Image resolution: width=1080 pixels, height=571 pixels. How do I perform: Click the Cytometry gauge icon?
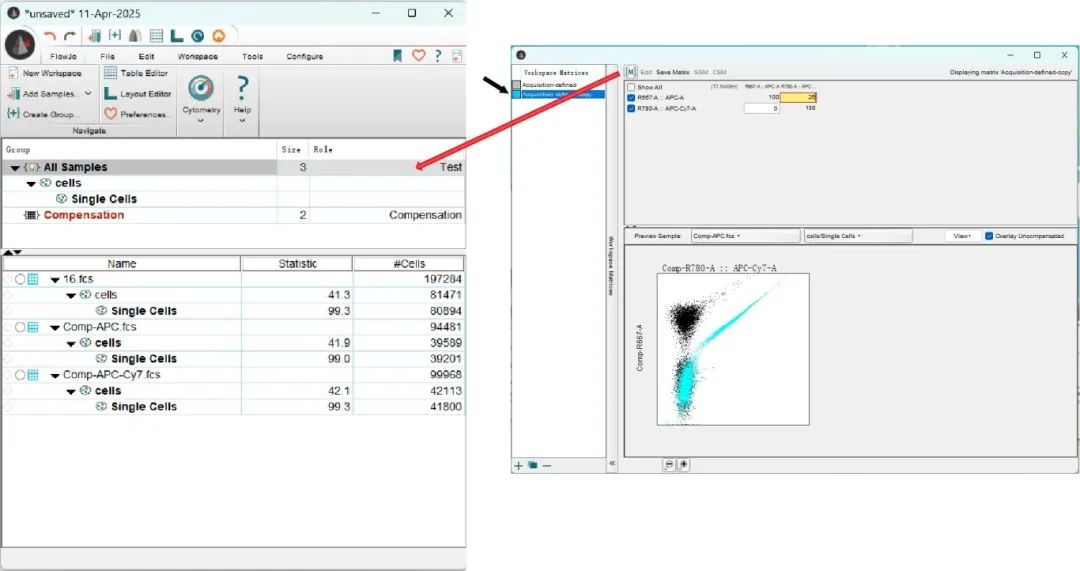pyautogui.click(x=200, y=88)
